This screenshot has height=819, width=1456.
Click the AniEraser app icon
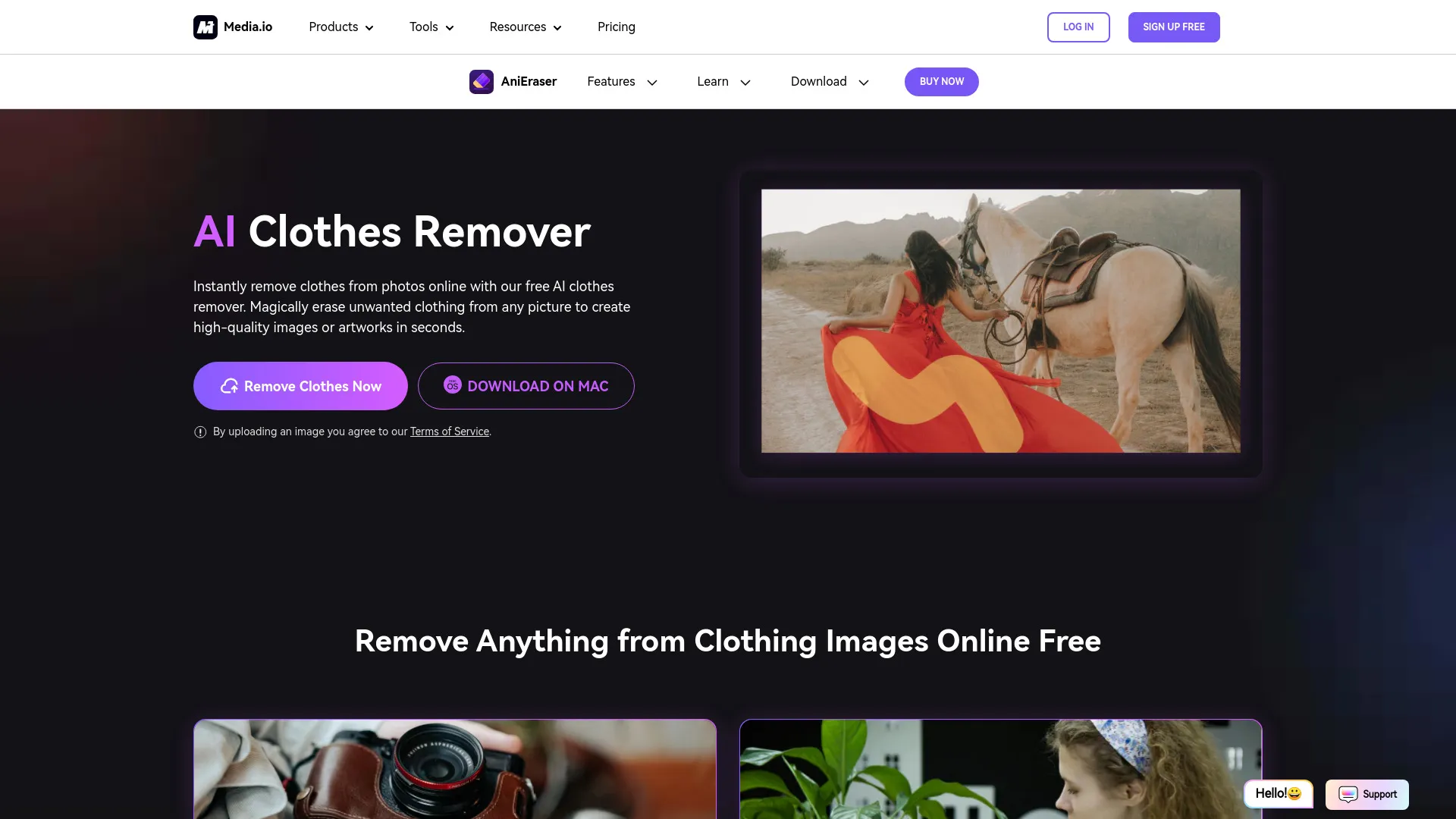(x=481, y=81)
